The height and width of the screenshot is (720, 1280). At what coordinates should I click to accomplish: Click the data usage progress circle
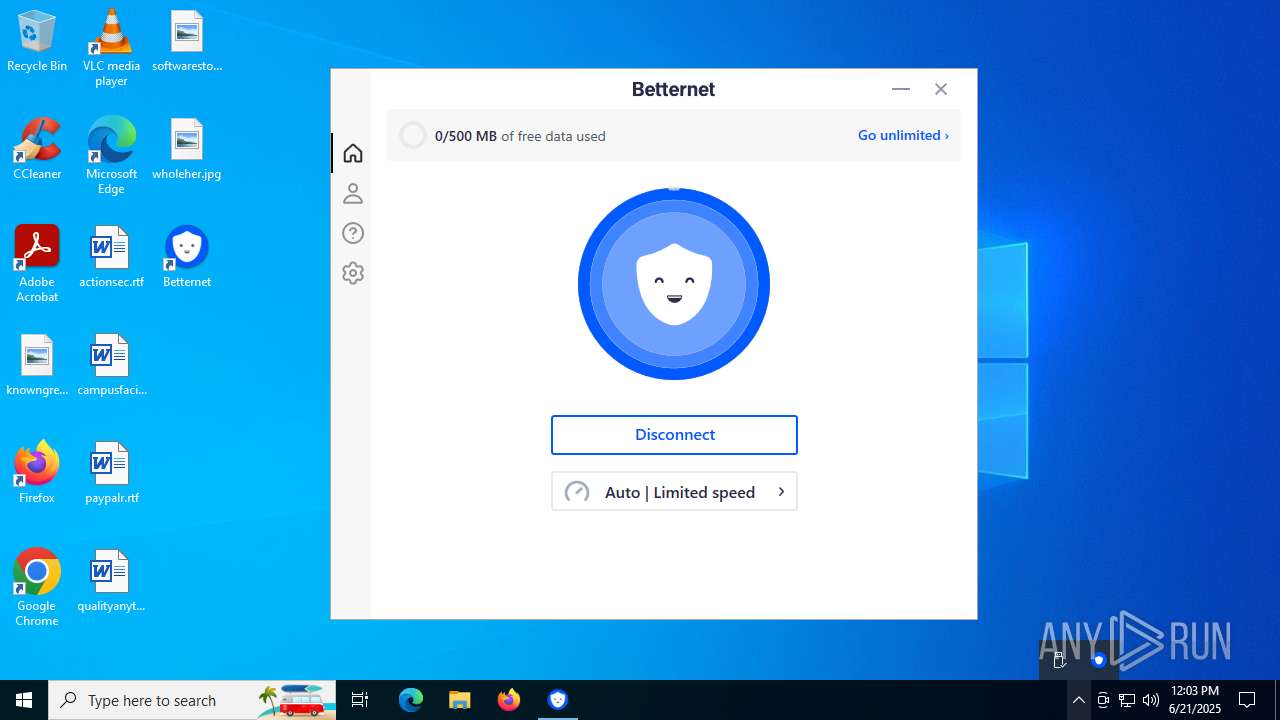pyautogui.click(x=413, y=135)
